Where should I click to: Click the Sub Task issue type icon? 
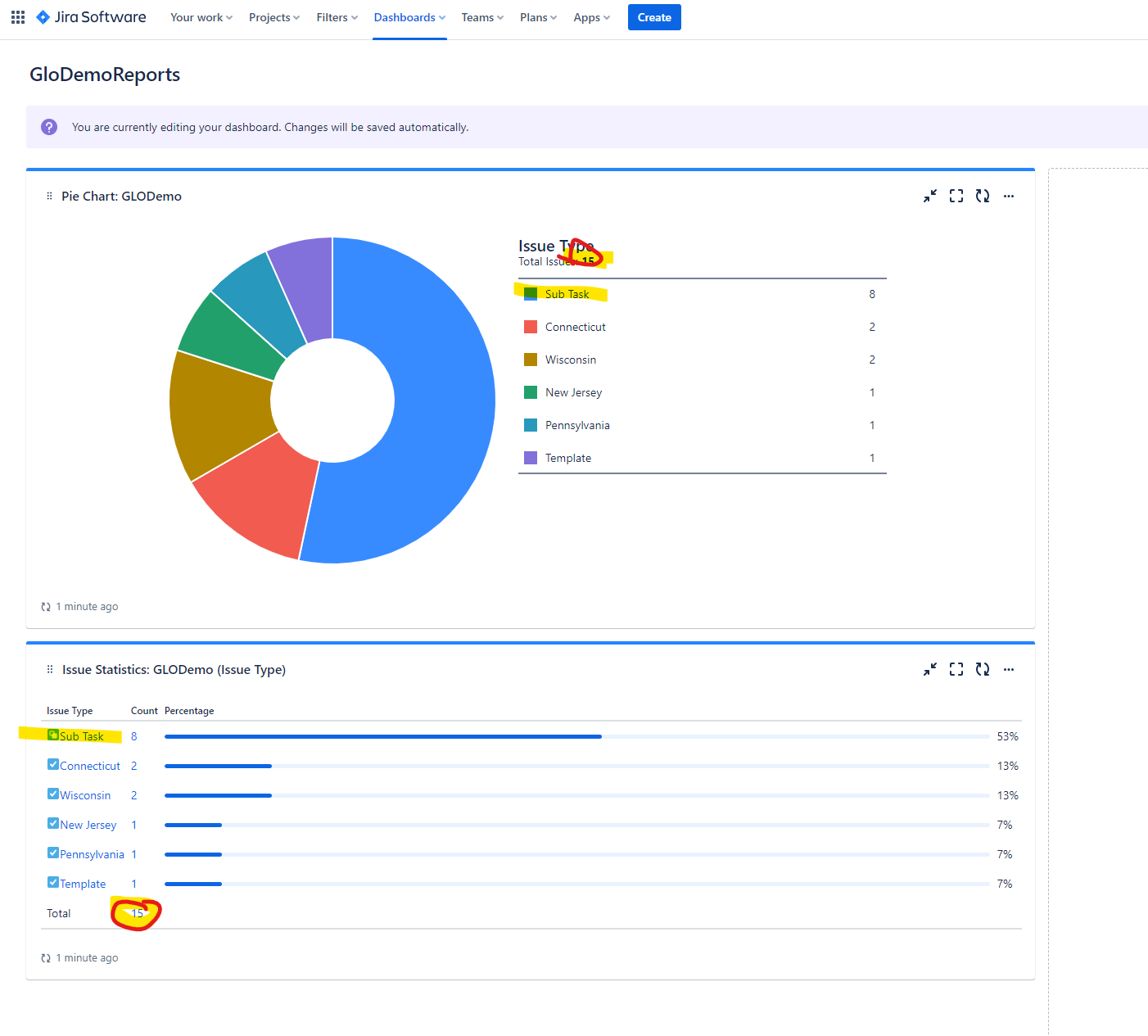click(52, 735)
